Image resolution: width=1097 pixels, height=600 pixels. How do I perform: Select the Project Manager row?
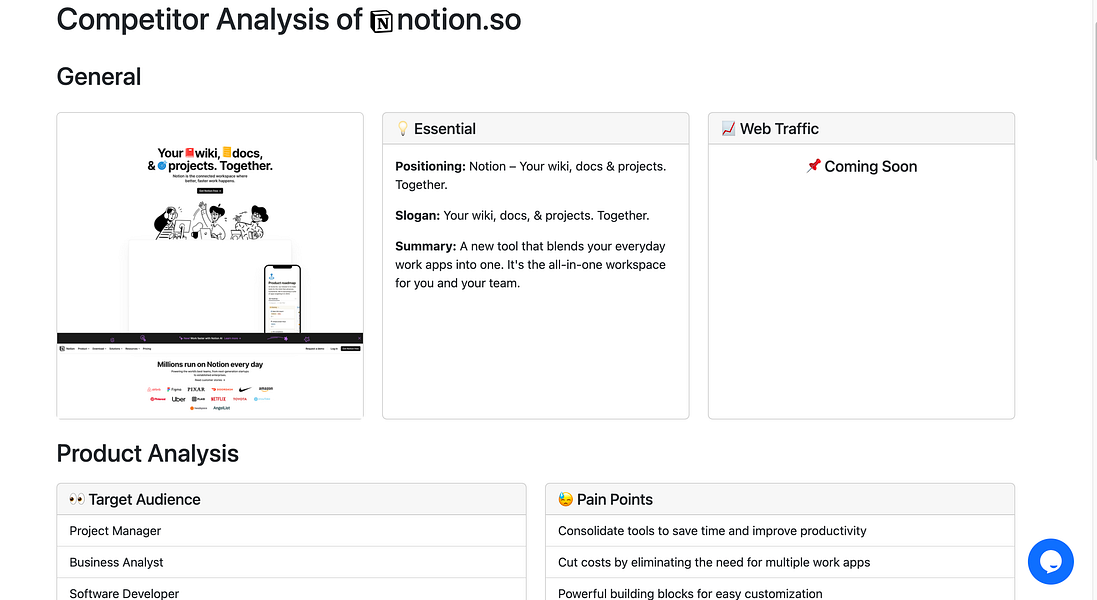pos(292,531)
